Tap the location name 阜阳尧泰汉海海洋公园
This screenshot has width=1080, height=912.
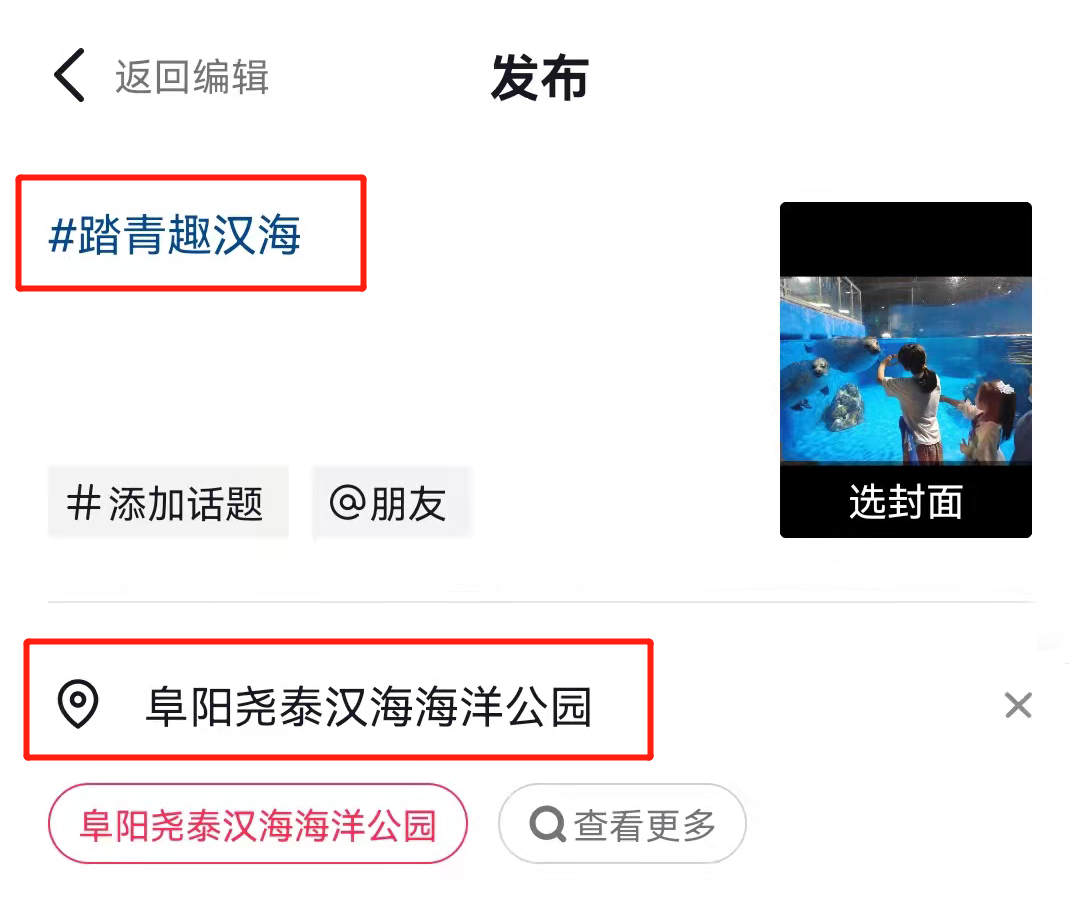[x=368, y=707]
